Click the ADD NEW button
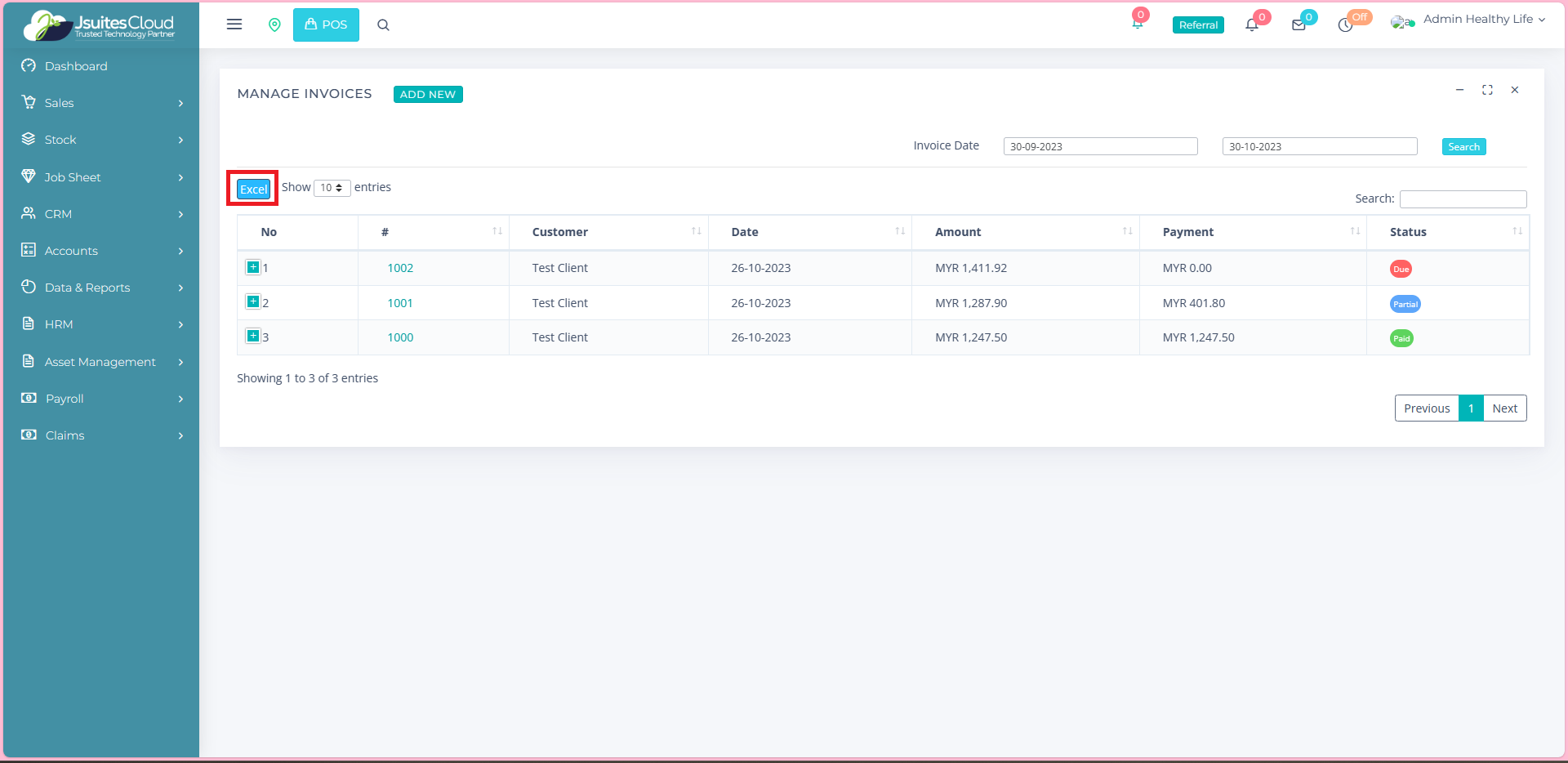The width and height of the screenshot is (1568, 763). click(x=428, y=95)
